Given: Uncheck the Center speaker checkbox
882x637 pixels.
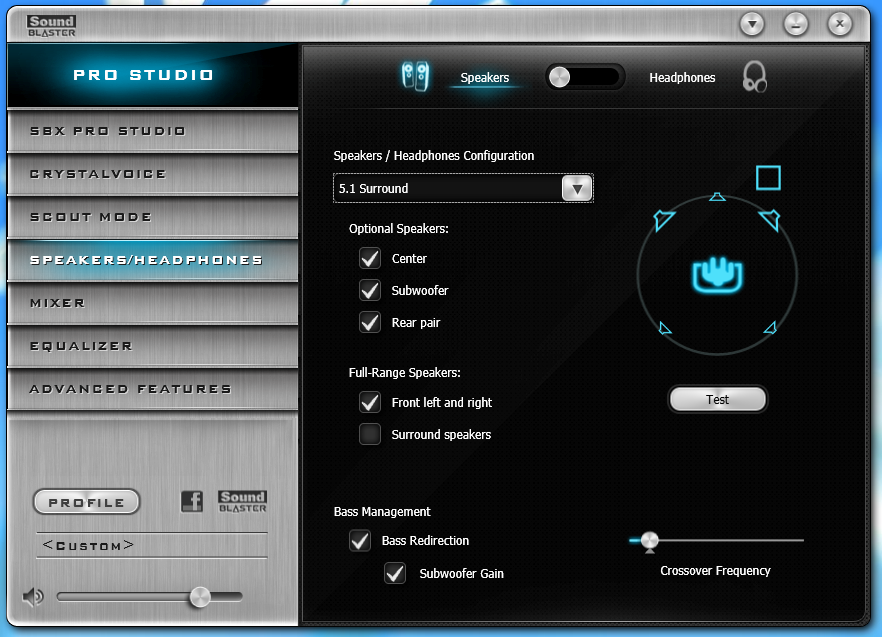Looking at the screenshot, I should click(370, 258).
